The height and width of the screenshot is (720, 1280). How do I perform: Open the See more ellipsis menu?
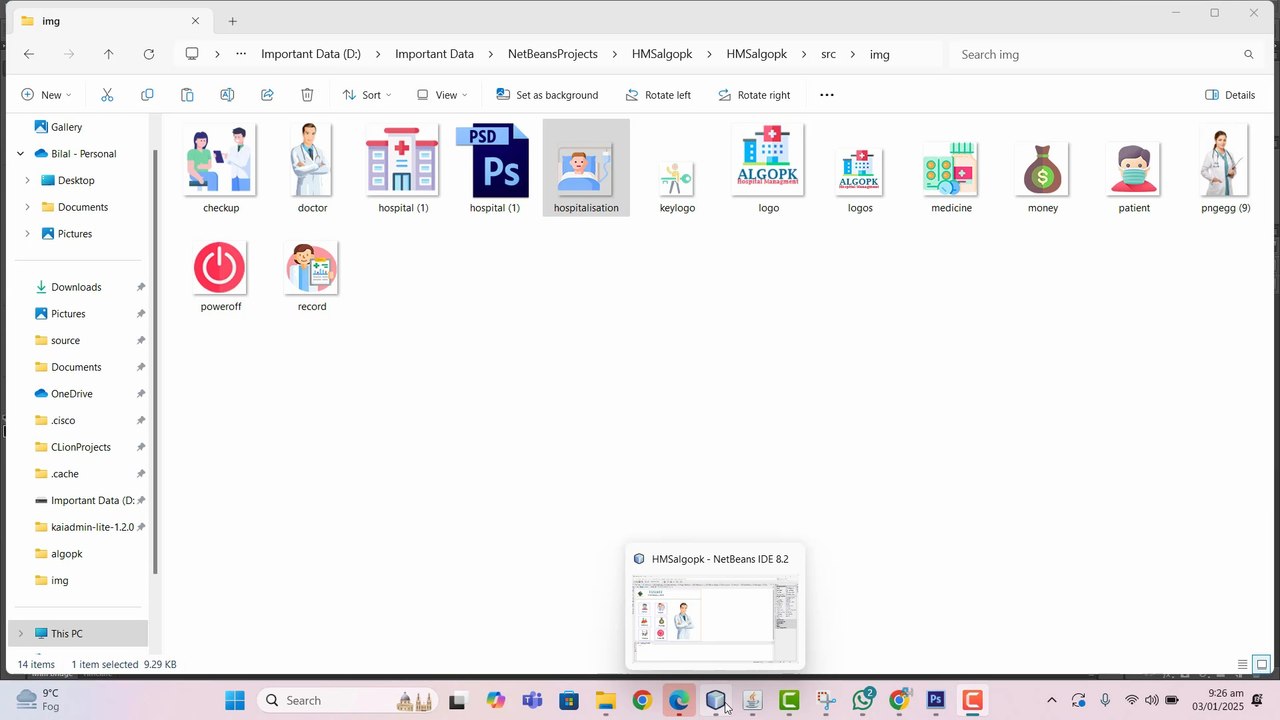(x=827, y=95)
